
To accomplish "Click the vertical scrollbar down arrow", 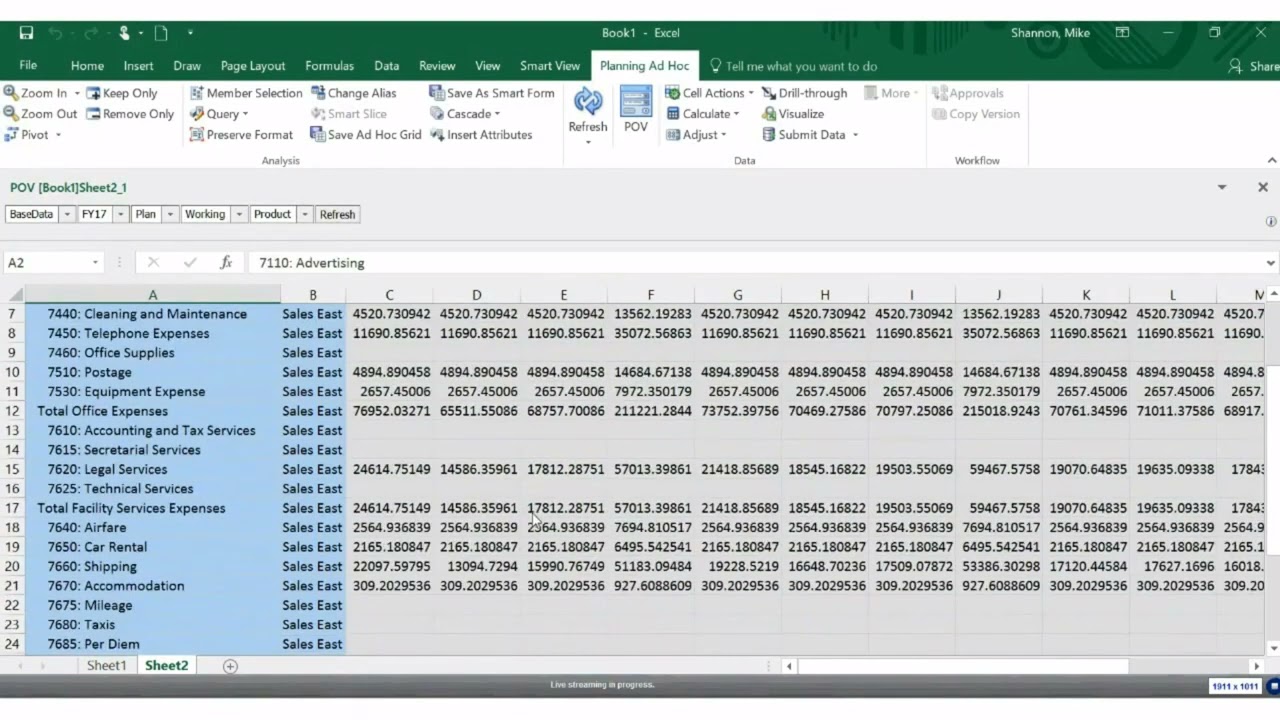I will pyautogui.click(x=1271, y=647).
